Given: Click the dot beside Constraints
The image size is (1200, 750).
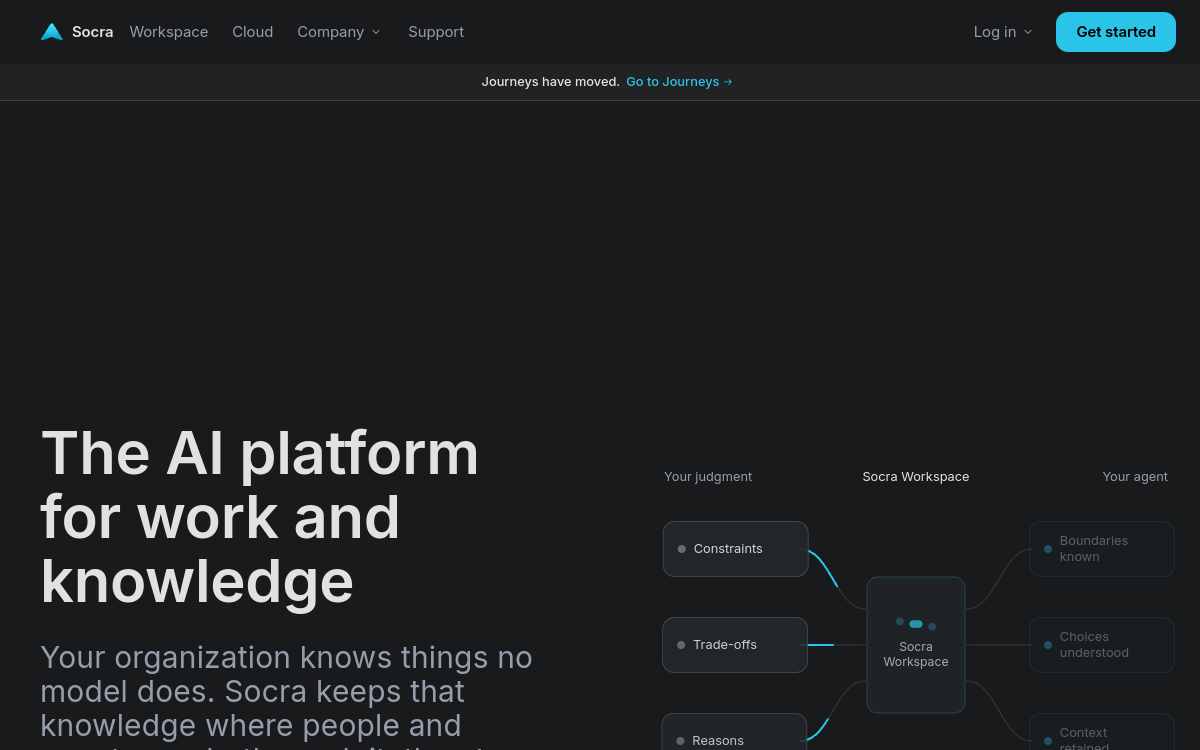Looking at the screenshot, I should [x=682, y=549].
